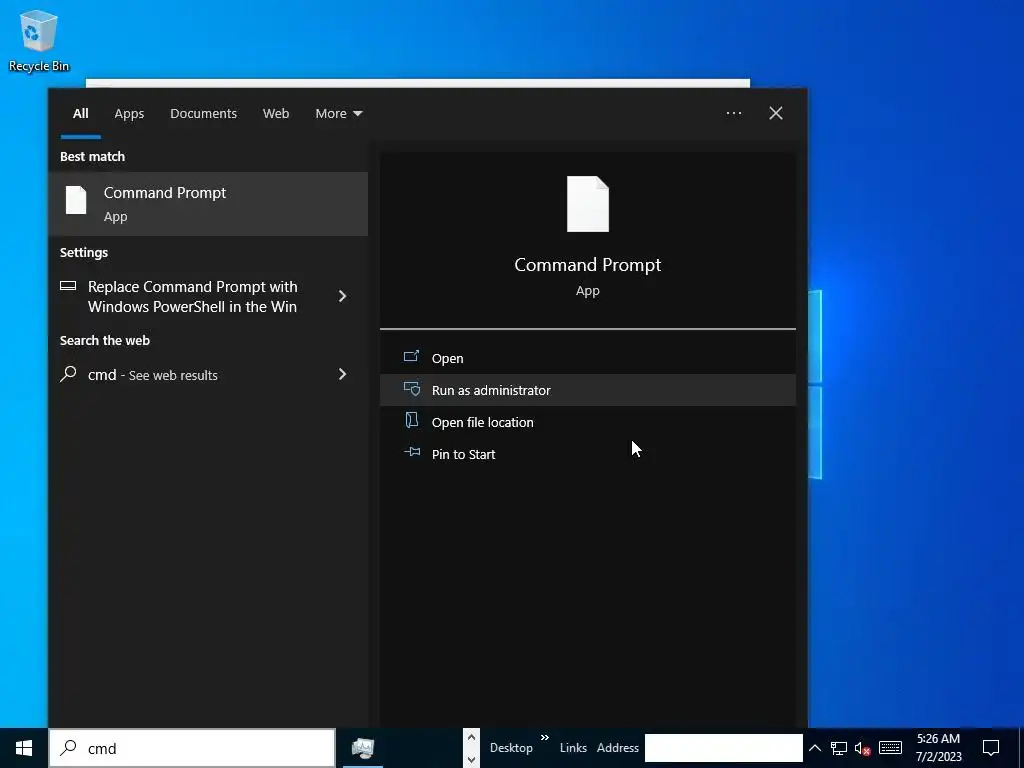Image resolution: width=1024 pixels, height=768 pixels.
Task: Close the search panel with X
Action: pos(776,113)
